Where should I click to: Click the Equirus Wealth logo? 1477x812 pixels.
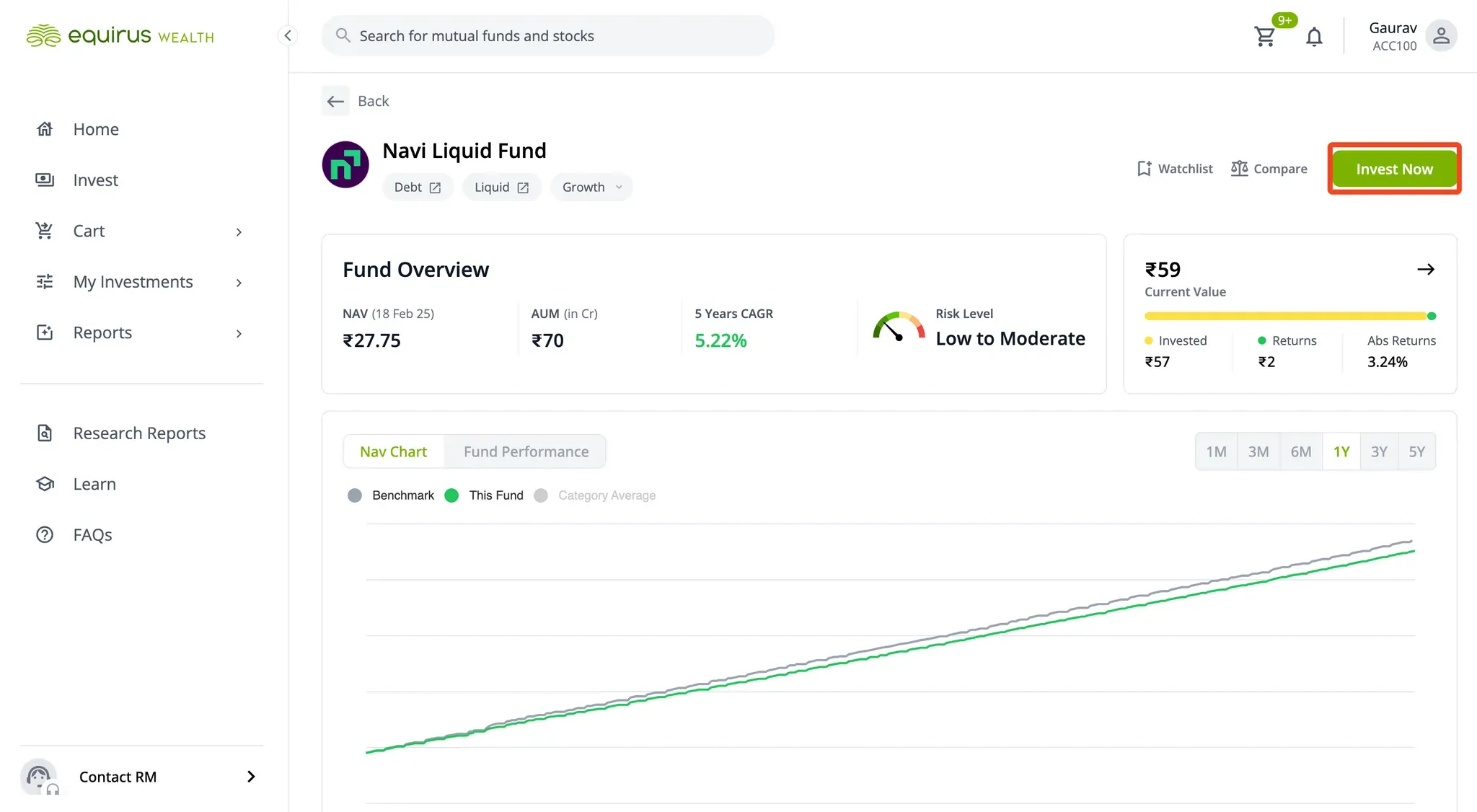pos(120,35)
